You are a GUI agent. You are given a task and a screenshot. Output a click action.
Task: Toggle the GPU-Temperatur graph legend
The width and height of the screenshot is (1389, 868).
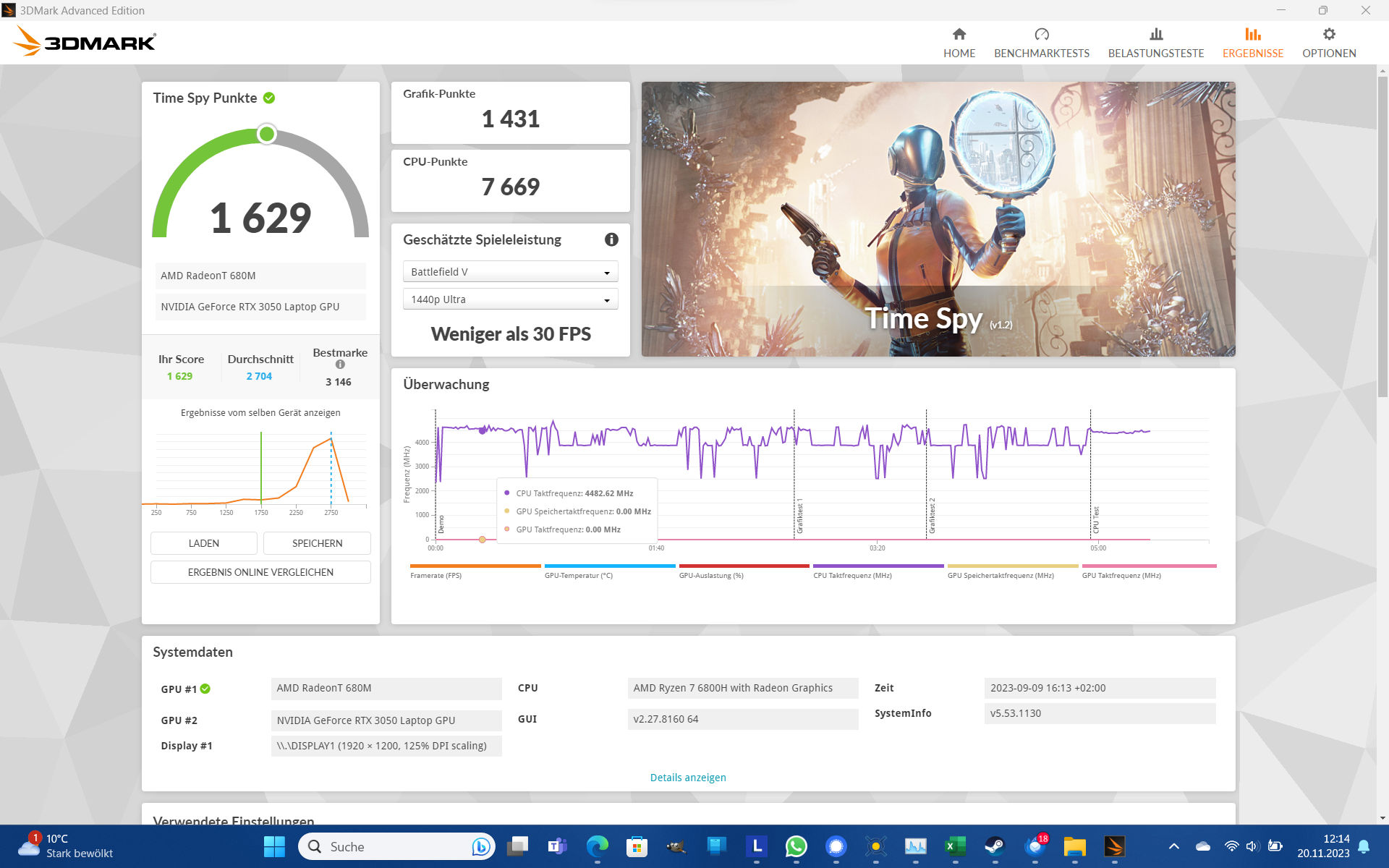pyautogui.click(x=610, y=571)
